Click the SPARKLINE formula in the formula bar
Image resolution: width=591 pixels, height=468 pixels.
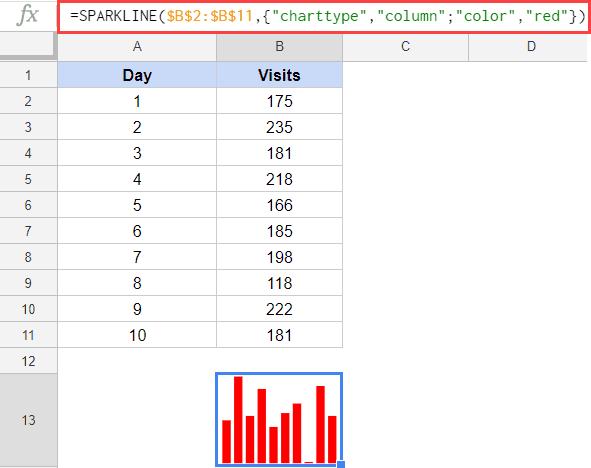[x=327, y=16]
